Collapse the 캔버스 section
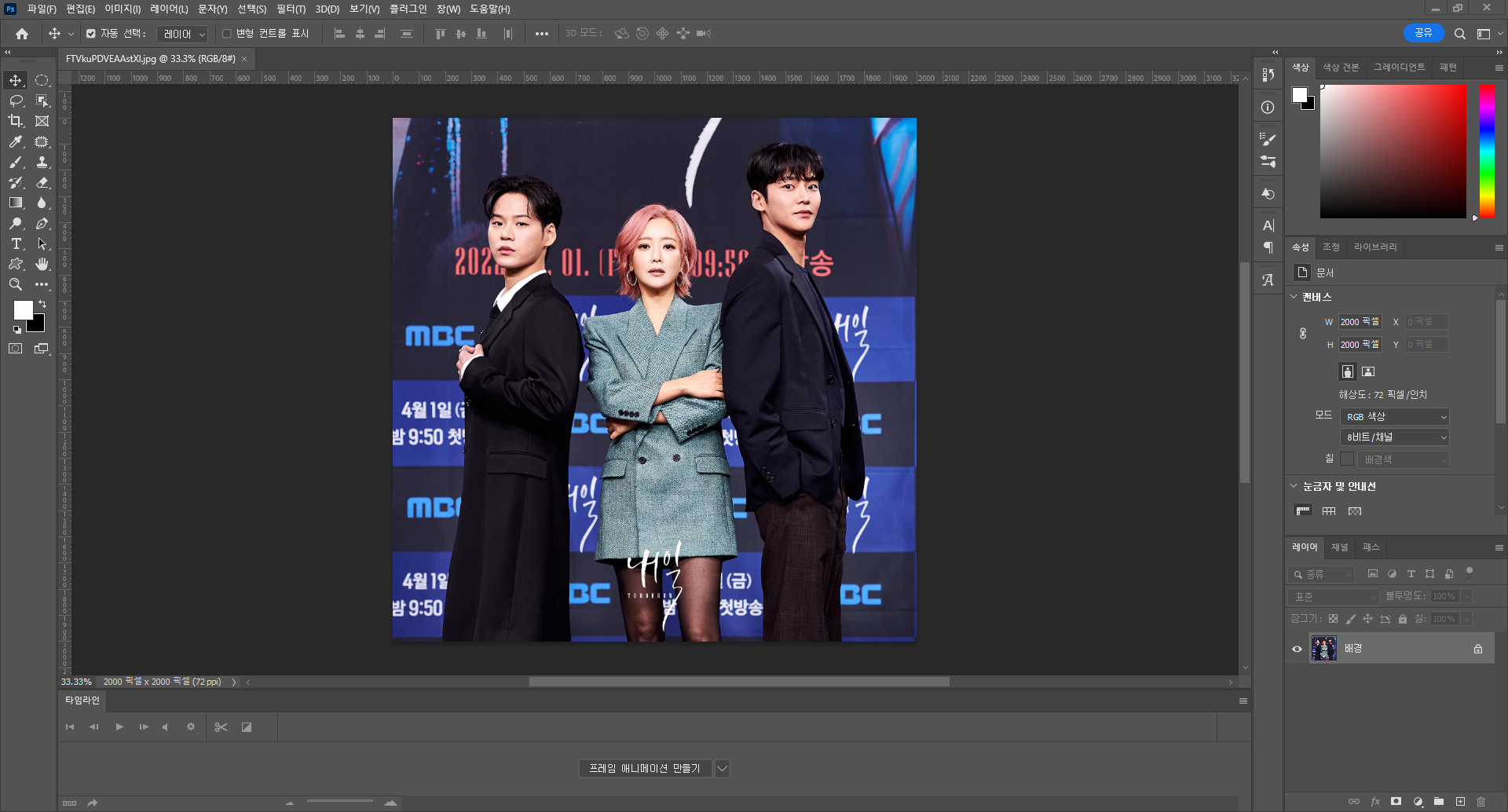 (x=1294, y=297)
